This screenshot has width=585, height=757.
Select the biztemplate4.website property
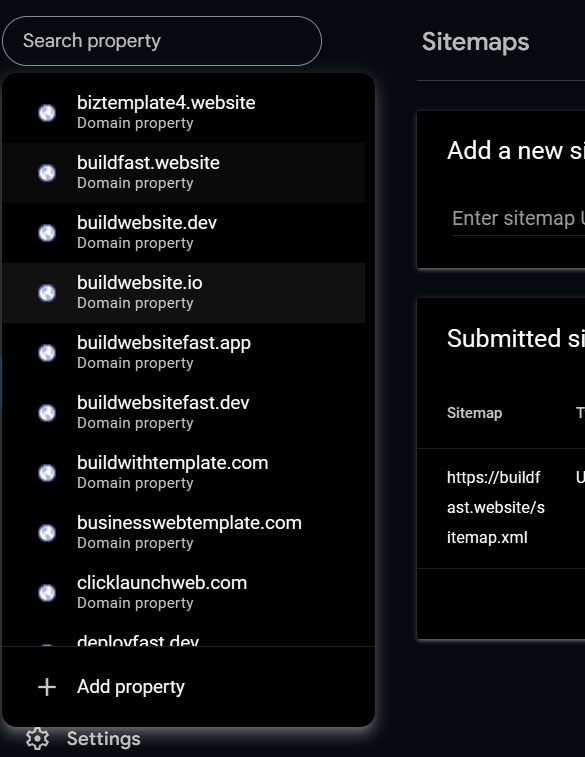[183, 113]
